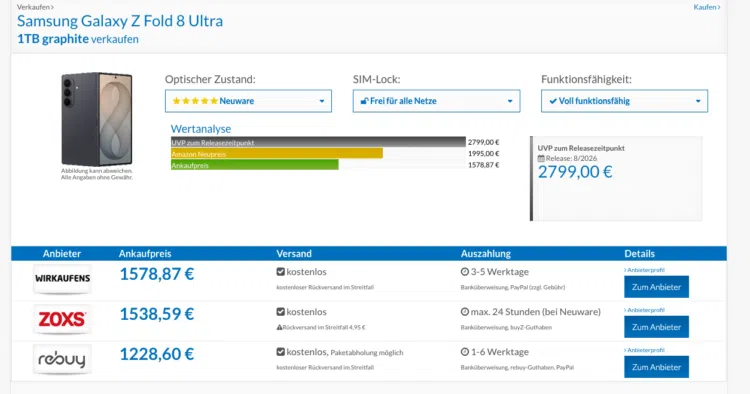Click the 1228,60 € purchase price
The height and width of the screenshot is (394, 750).
coord(157,354)
